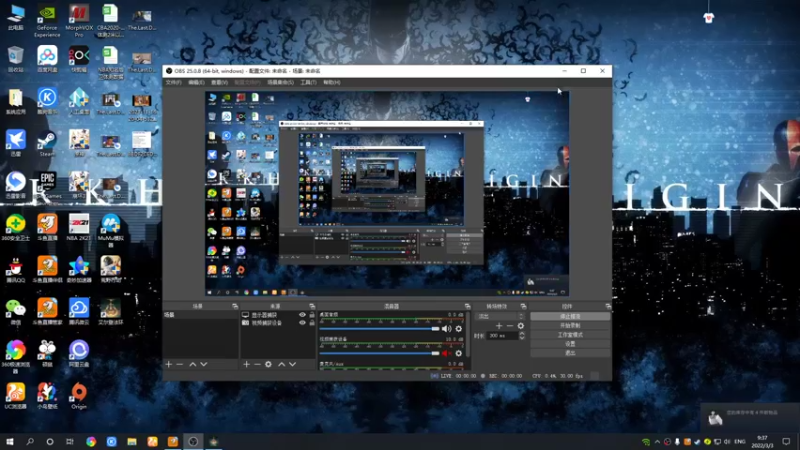Screen dimensions: 800x450
Task: Enable 工作室模式 studio mode button
Action: tap(570, 335)
